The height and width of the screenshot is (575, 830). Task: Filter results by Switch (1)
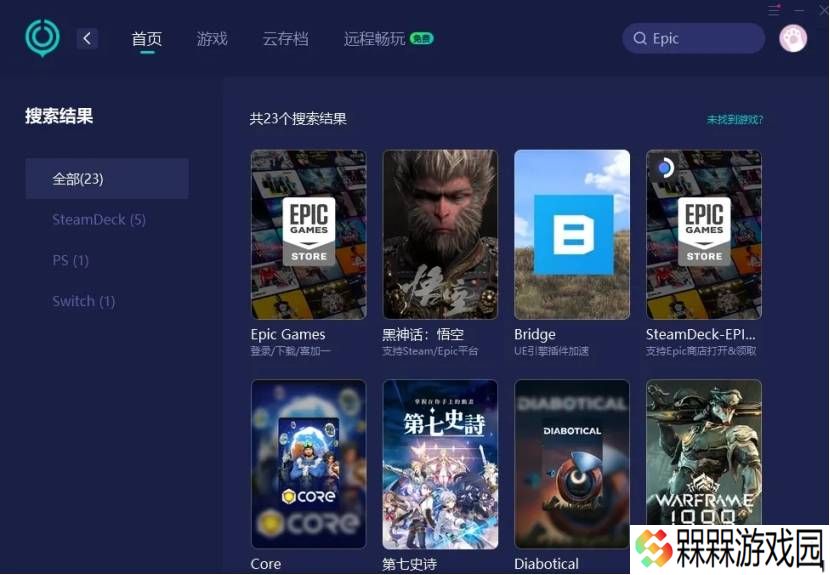[84, 301]
